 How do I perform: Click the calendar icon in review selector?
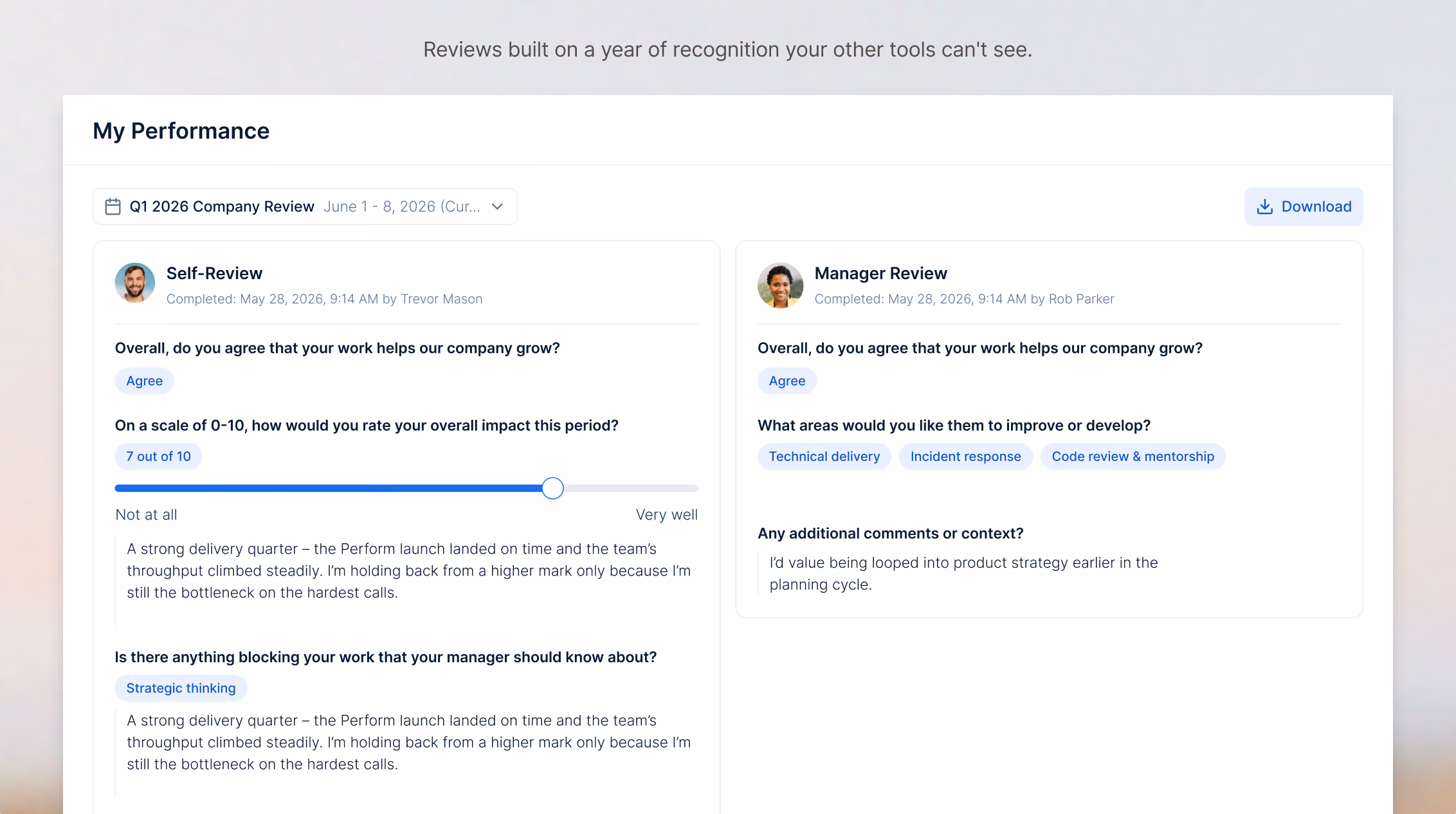(x=113, y=206)
